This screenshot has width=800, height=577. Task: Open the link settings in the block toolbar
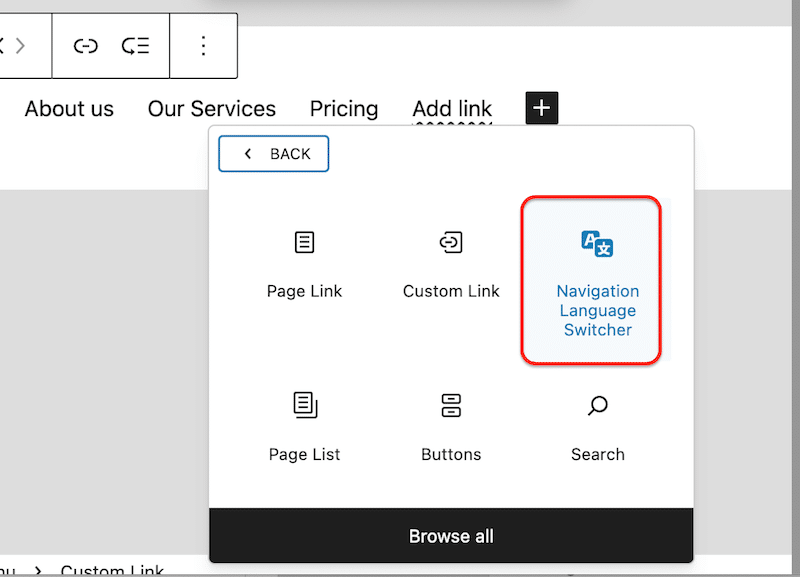85,45
